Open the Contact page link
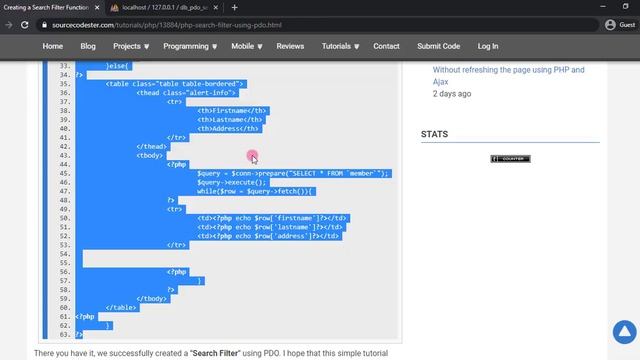This screenshot has height=360, width=640. point(386,46)
